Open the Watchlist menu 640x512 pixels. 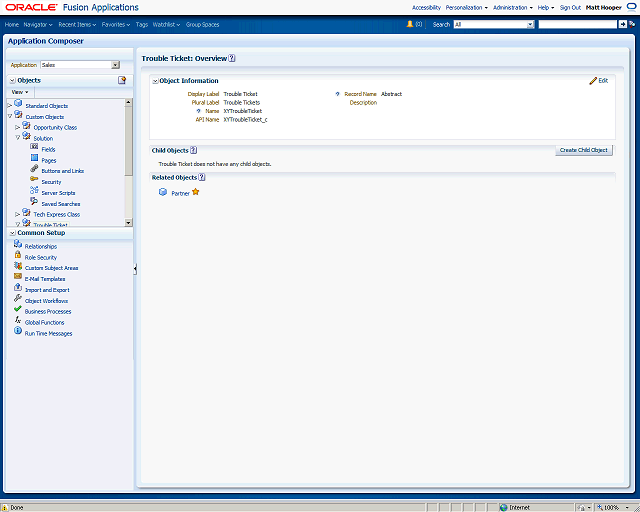pos(167,24)
